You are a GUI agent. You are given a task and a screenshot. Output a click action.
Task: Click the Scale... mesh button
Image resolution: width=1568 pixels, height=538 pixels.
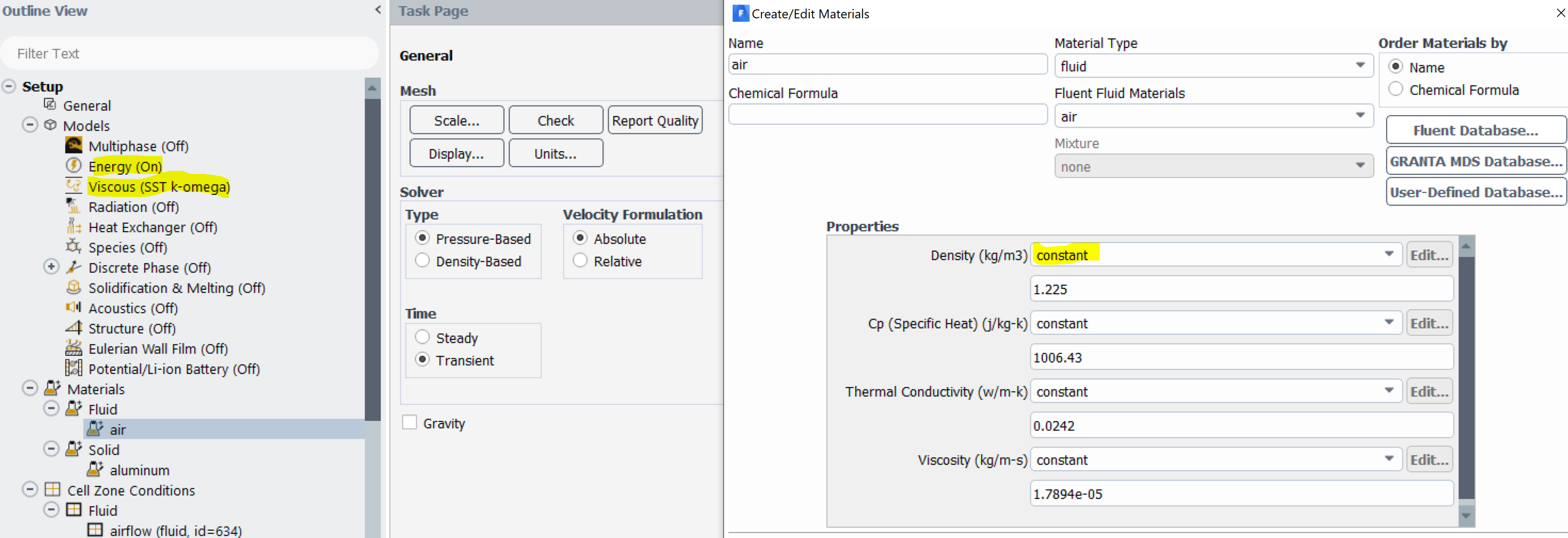pyautogui.click(x=457, y=120)
